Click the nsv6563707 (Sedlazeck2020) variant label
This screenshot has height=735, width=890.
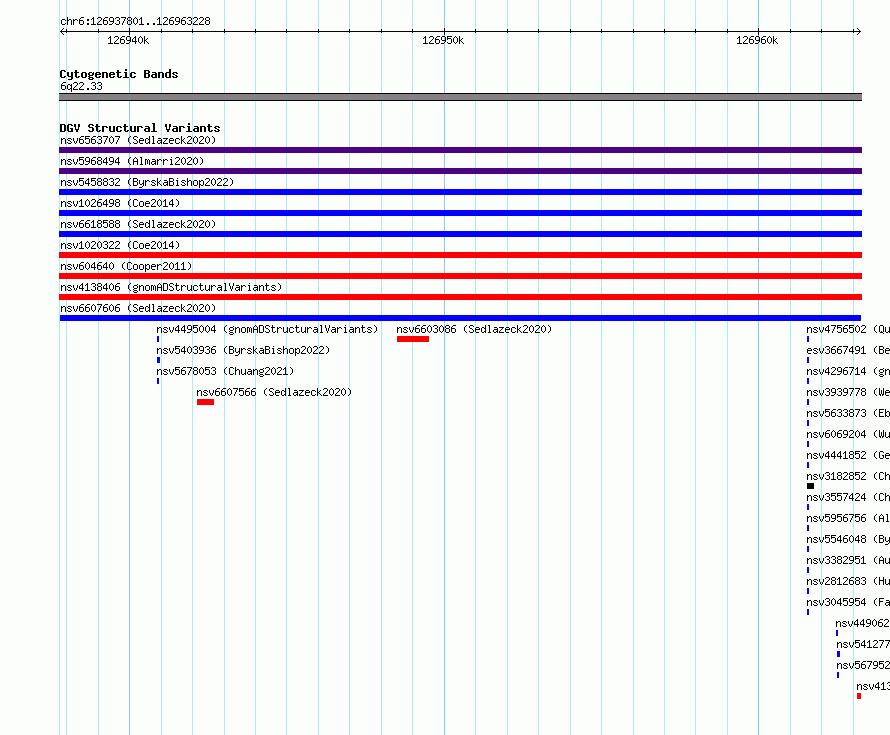point(138,140)
